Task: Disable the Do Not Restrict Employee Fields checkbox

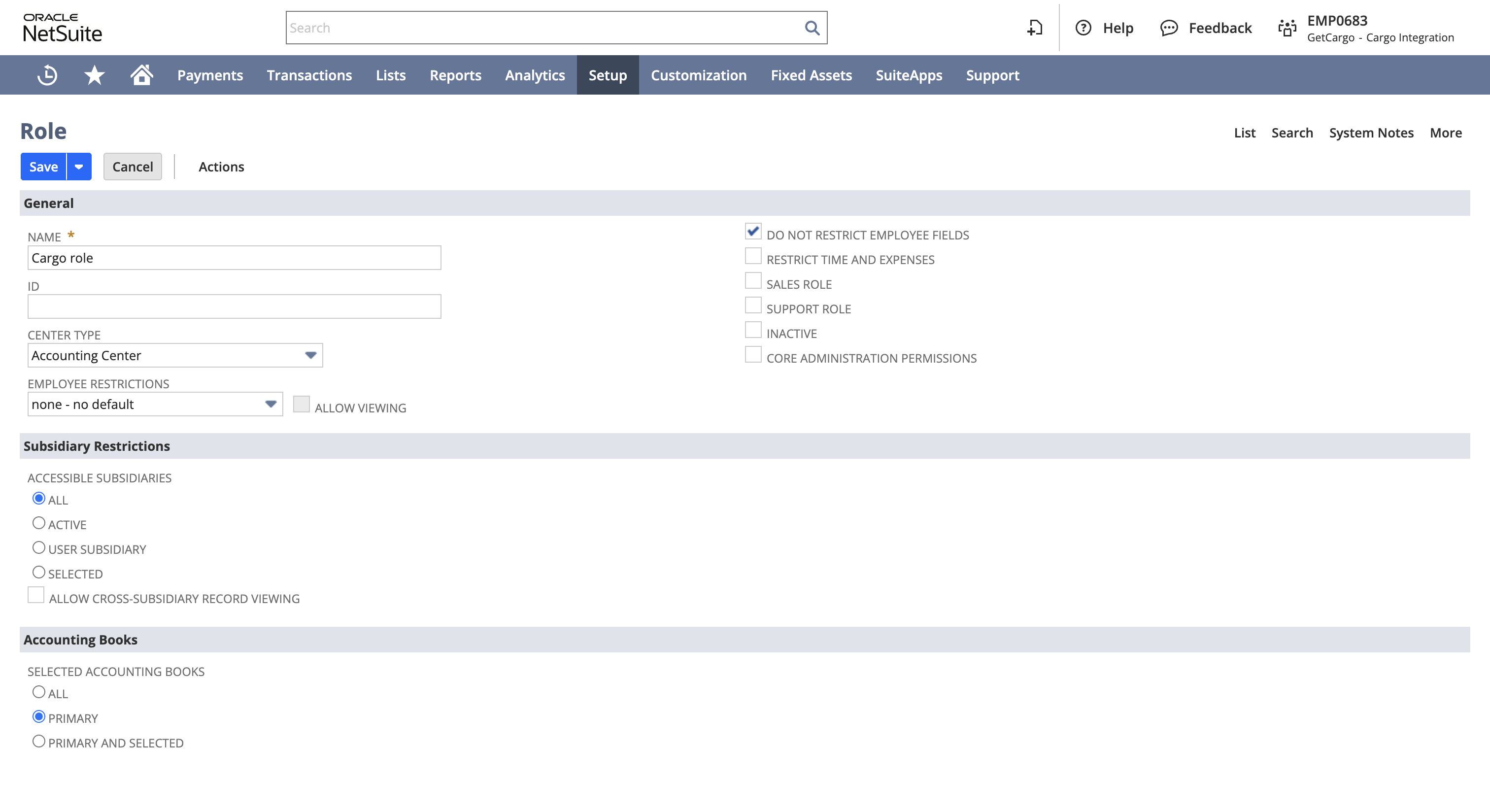Action: point(753,232)
